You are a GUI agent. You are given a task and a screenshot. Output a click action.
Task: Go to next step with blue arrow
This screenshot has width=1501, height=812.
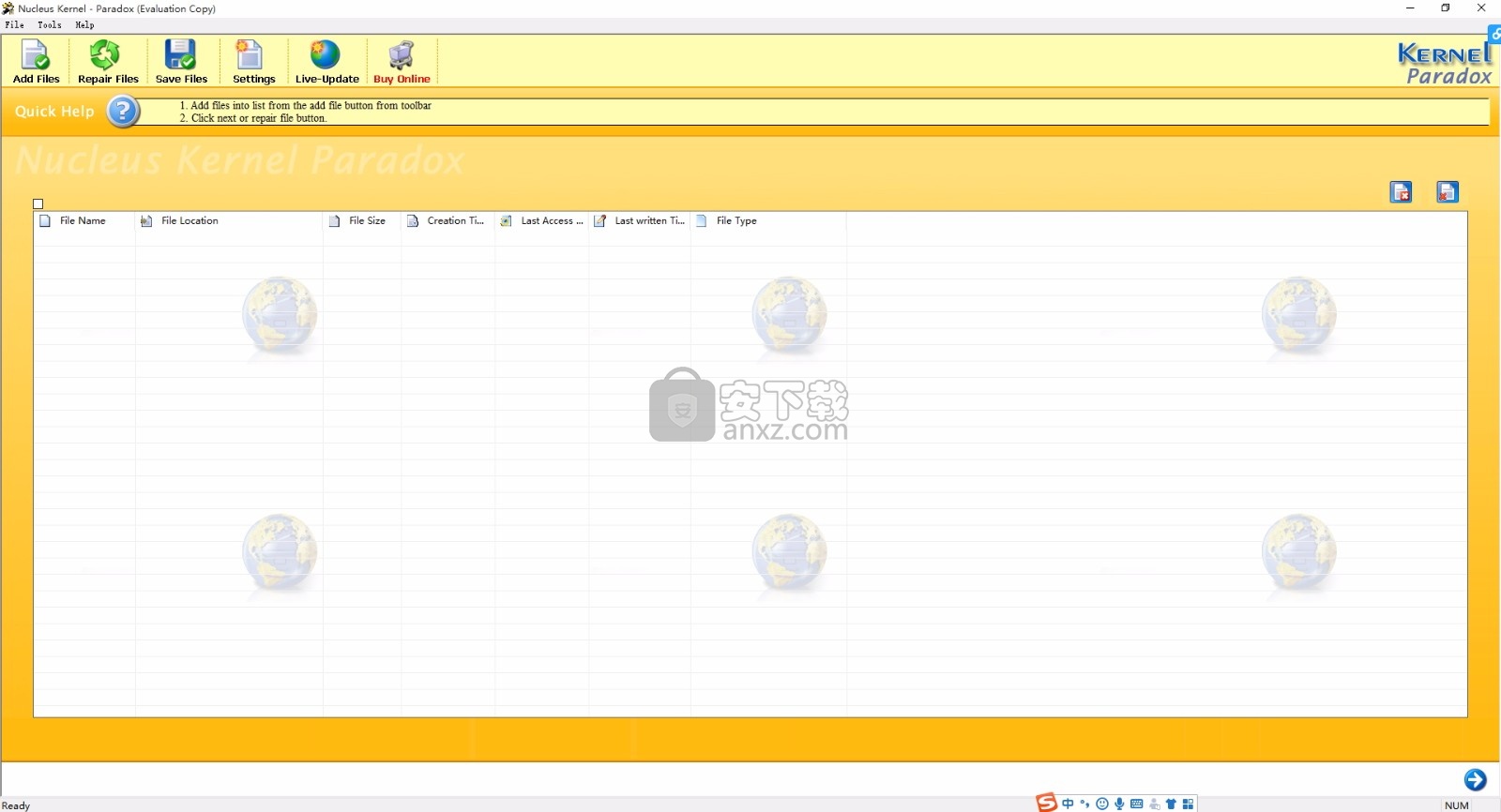pyautogui.click(x=1475, y=780)
